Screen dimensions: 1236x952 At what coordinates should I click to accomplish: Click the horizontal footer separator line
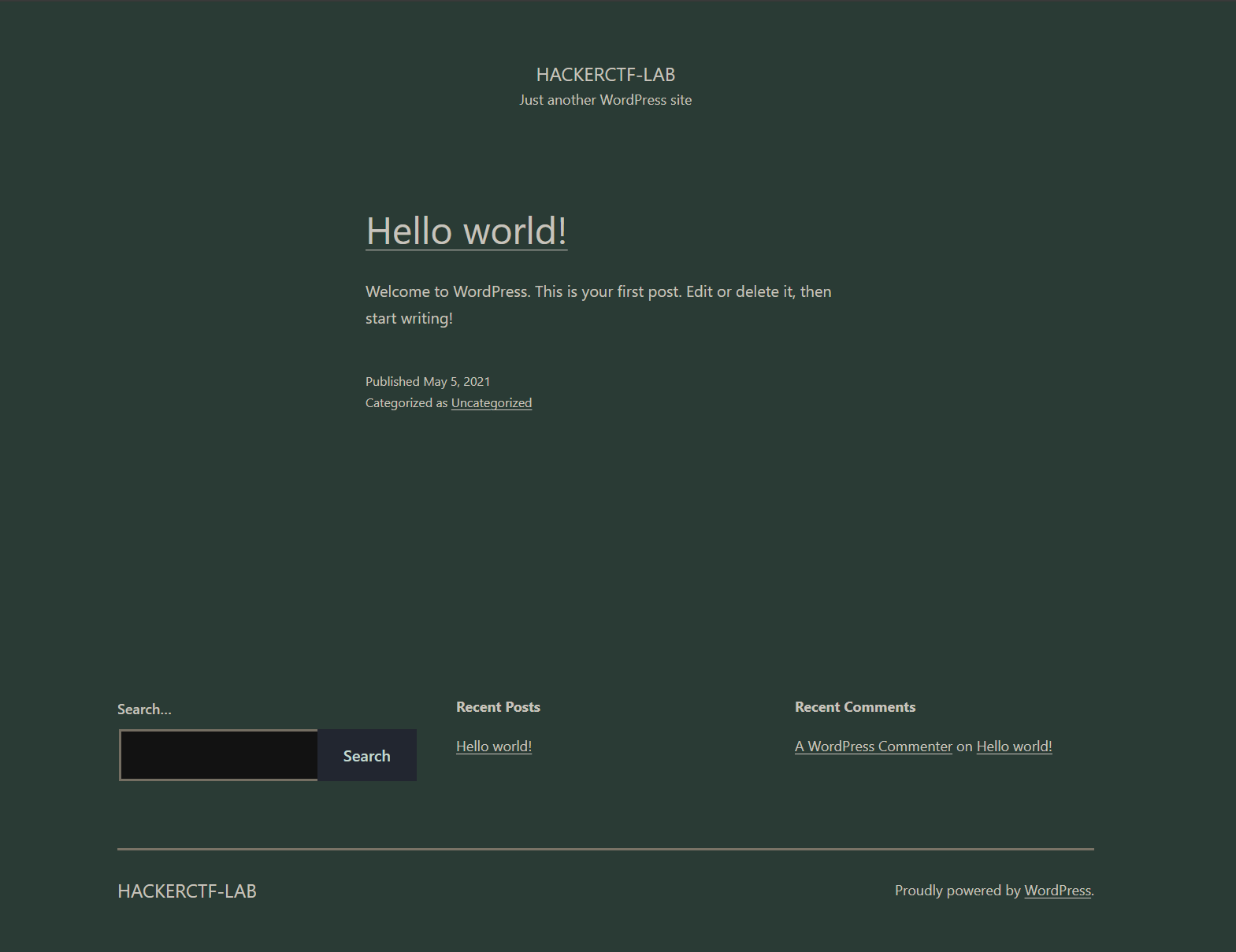point(605,849)
